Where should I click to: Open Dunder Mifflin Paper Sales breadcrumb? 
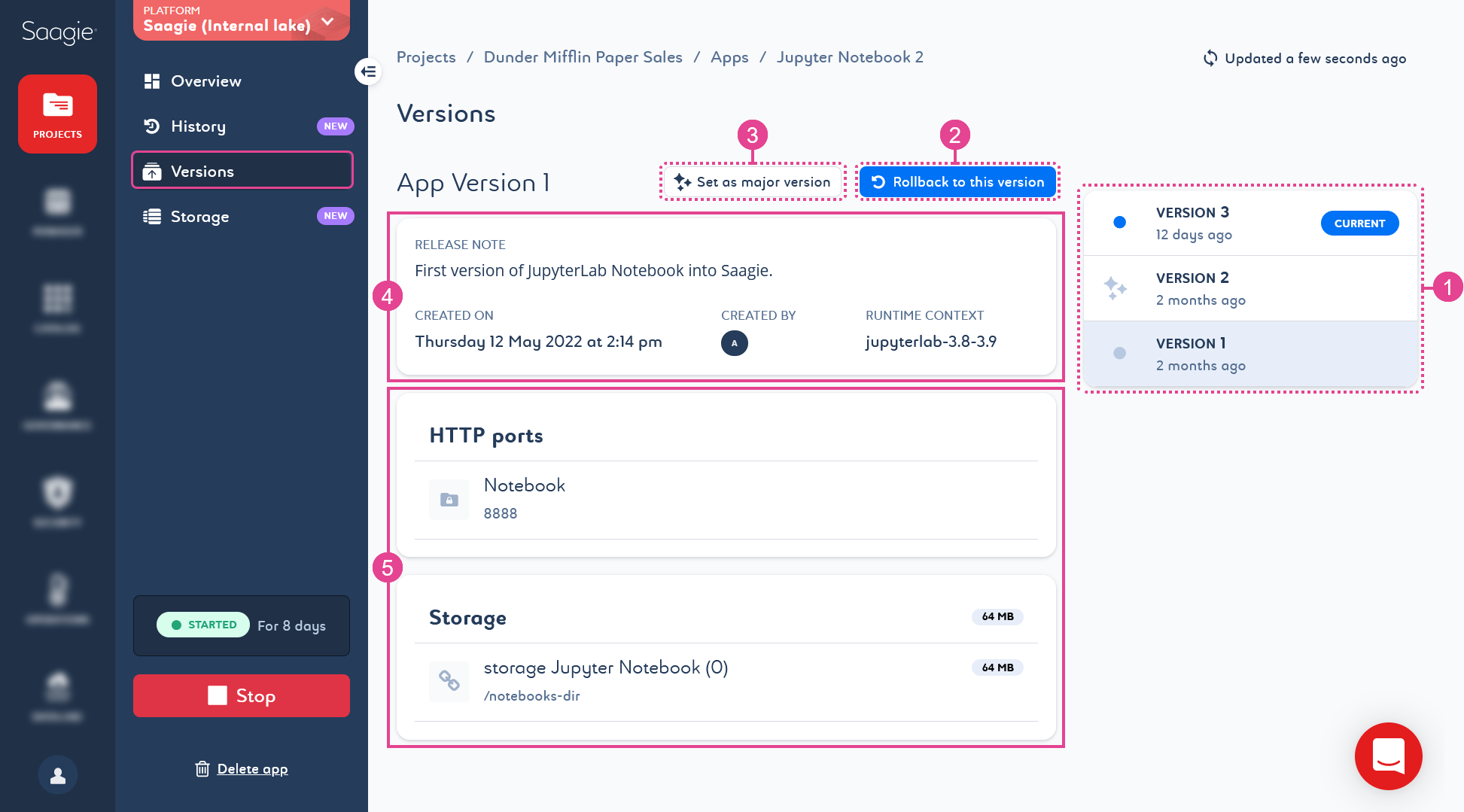click(x=583, y=57)
